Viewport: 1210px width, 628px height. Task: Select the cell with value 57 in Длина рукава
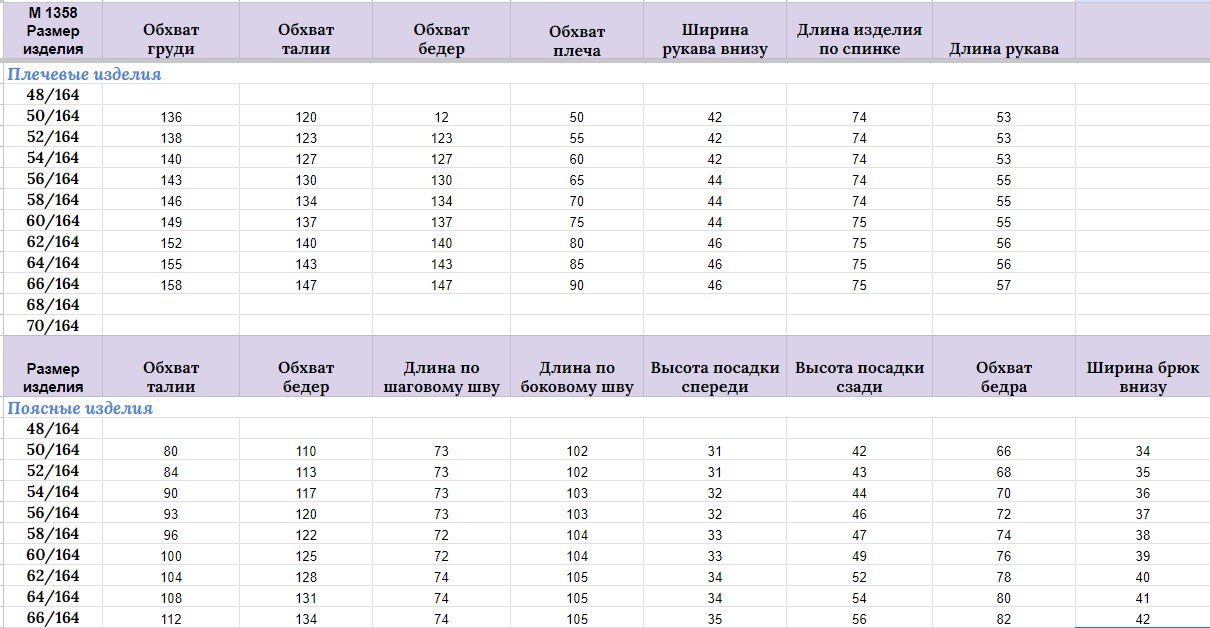click(1003, 285)
